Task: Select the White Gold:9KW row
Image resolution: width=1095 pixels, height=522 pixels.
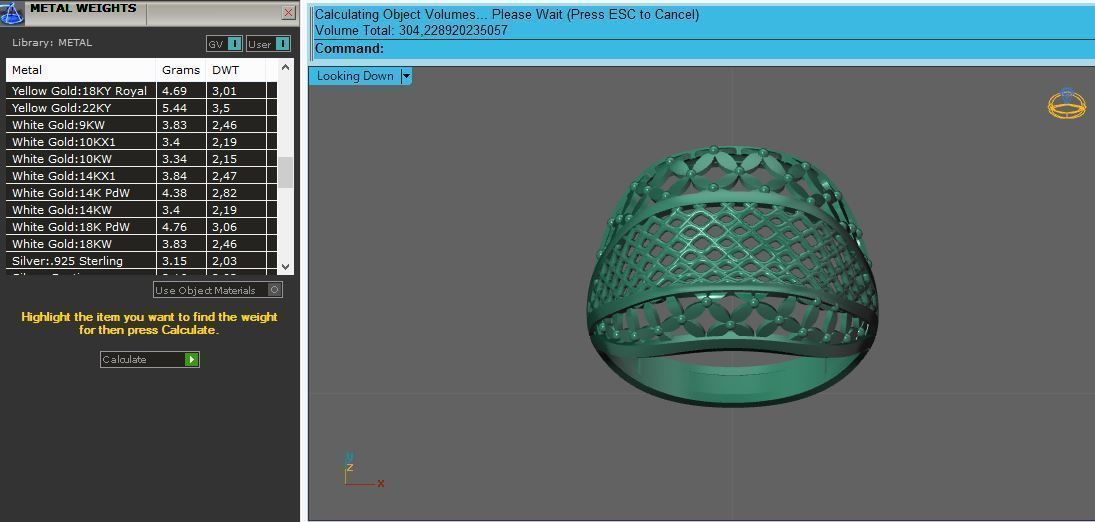Action: [142, 125]
